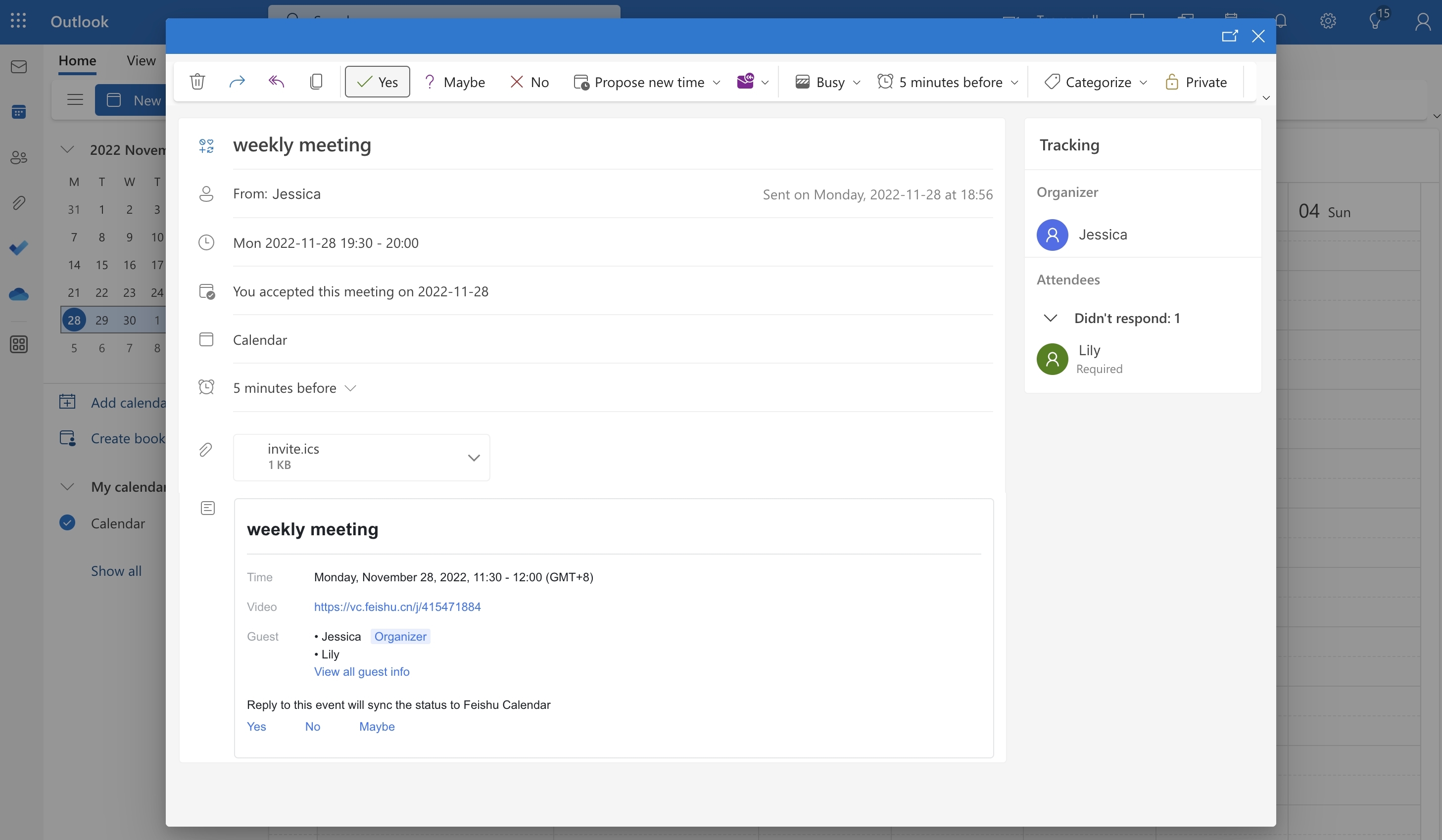The image size is (1442, 840).
Task: Expand the invite.ics attachment options
Action: click(x=474, y=457)
